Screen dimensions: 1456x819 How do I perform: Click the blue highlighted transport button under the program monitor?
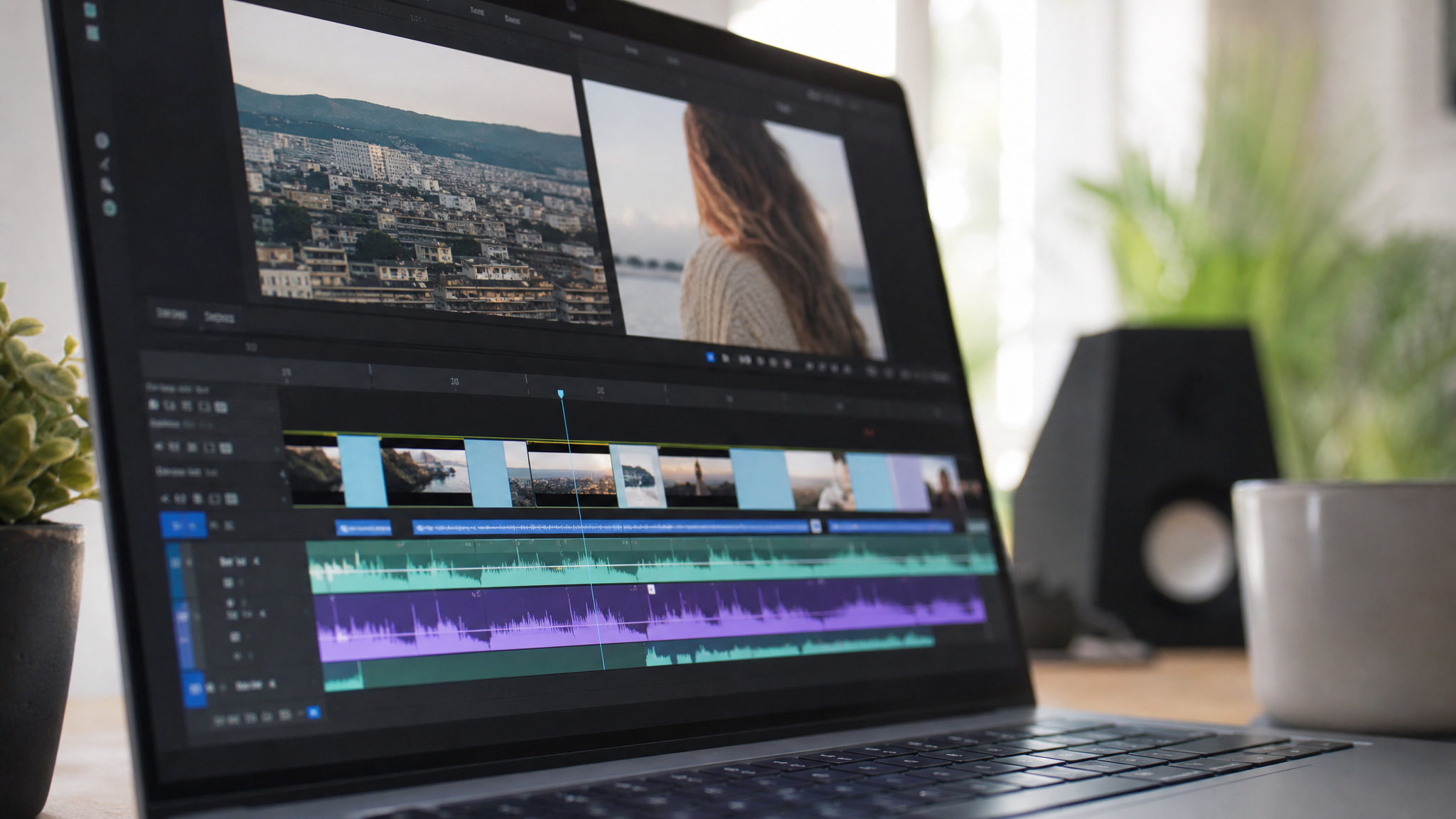(710, 358)
